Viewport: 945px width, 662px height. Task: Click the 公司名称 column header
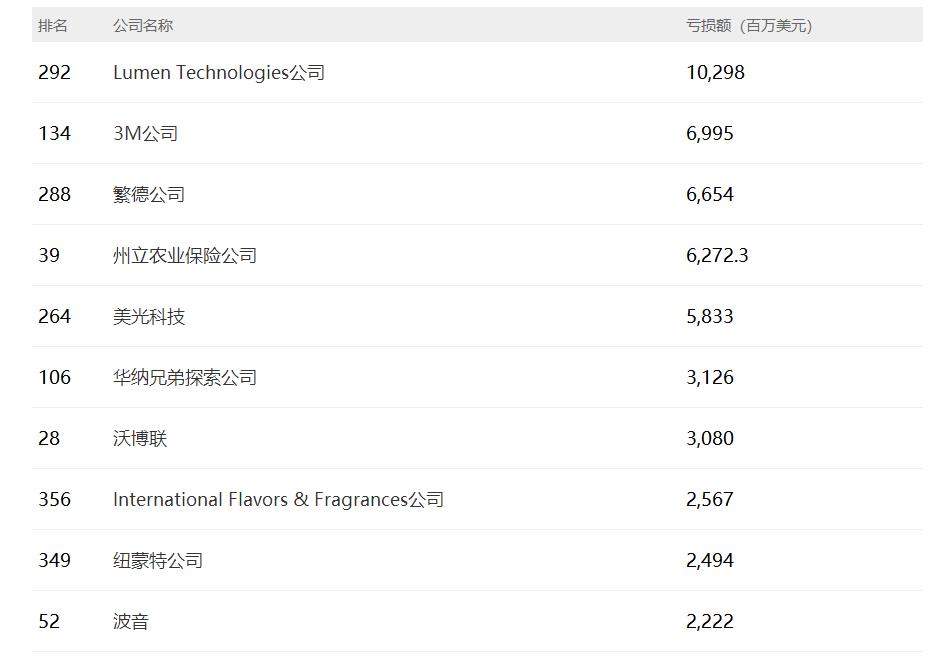pos(139,26)
